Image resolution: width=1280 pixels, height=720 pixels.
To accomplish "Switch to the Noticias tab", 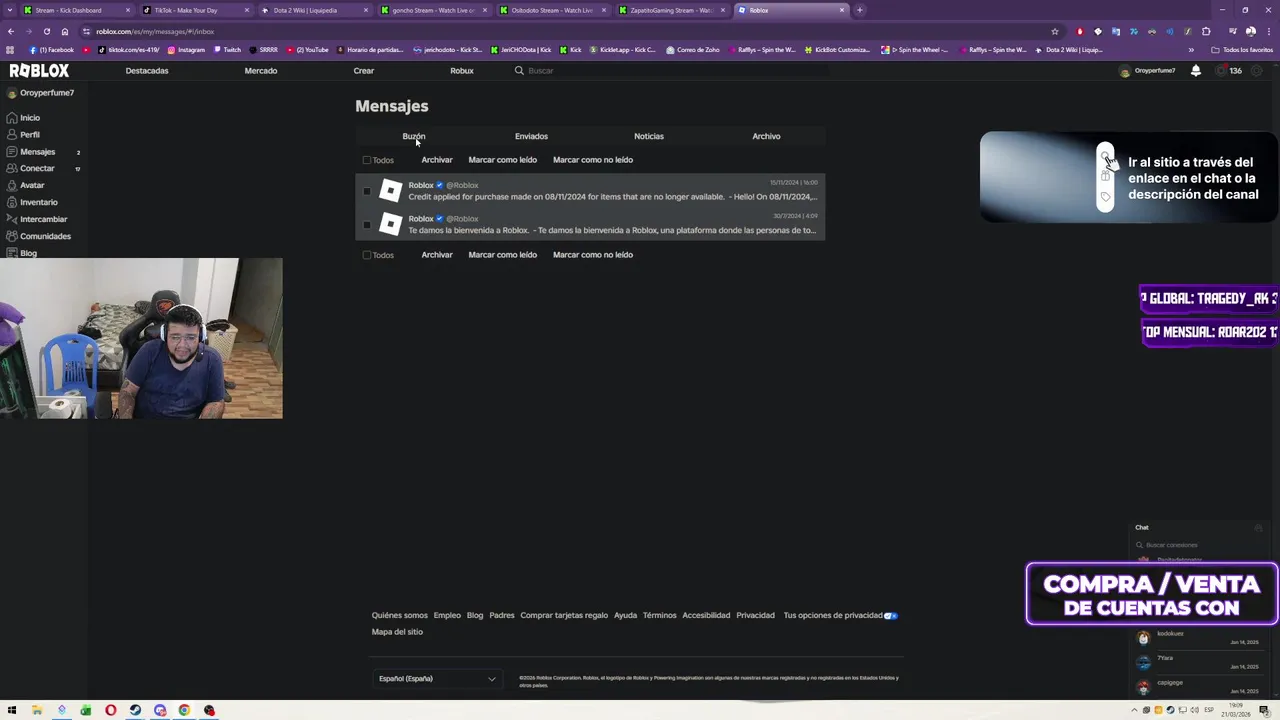I will [649, 136].
